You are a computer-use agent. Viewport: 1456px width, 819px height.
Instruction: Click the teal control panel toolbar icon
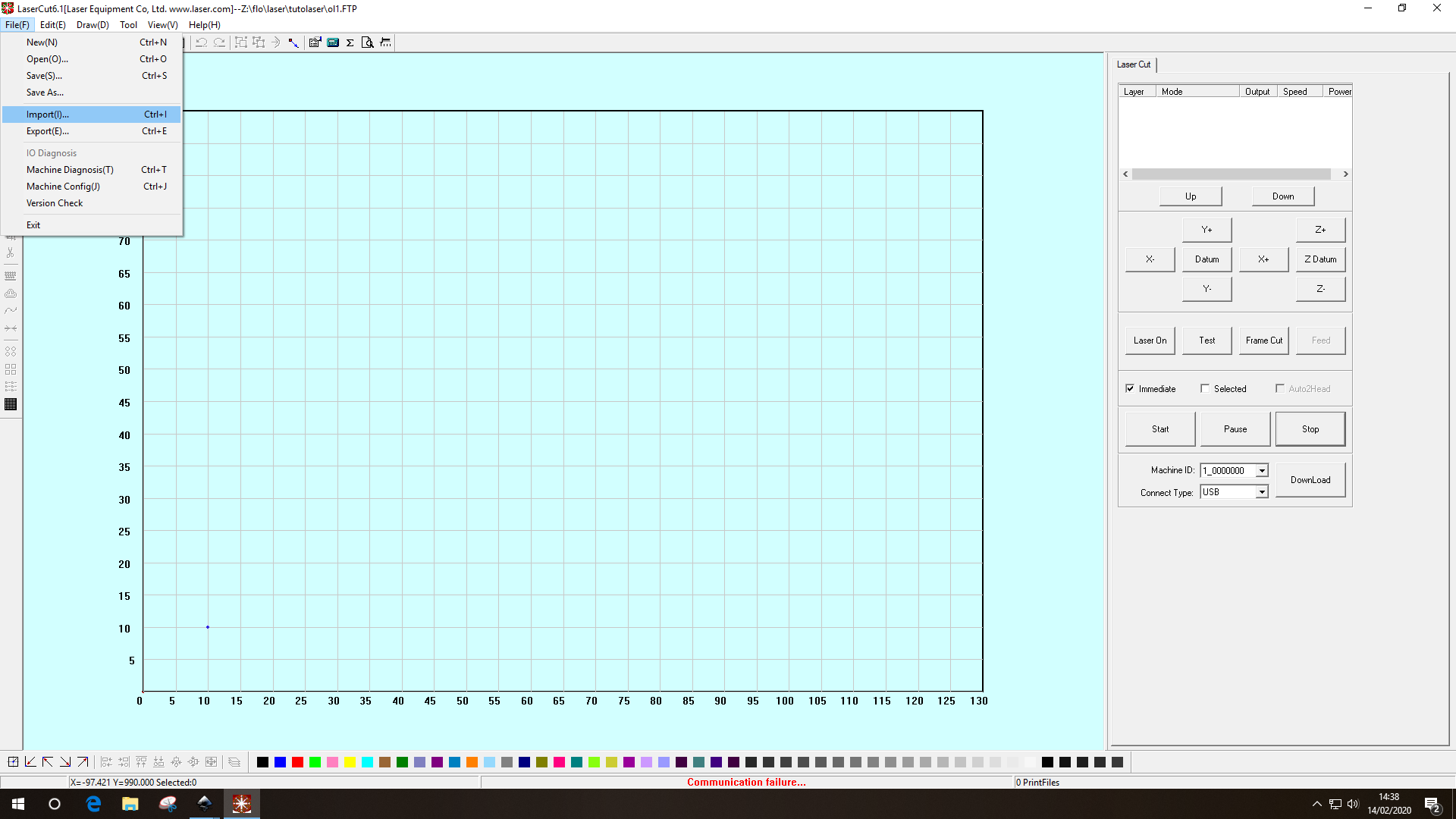(332, 42)
